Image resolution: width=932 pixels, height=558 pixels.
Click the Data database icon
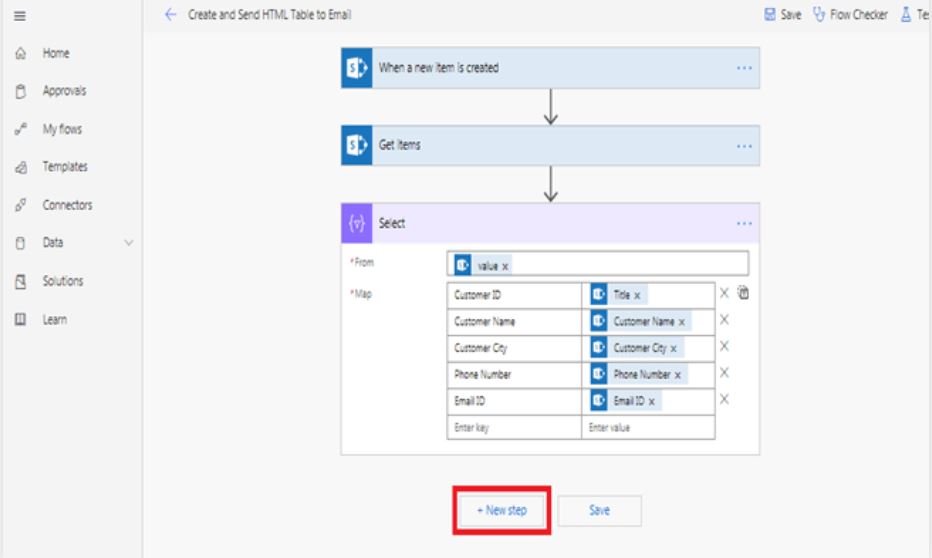pyautogui.click(x=20, y=243)
